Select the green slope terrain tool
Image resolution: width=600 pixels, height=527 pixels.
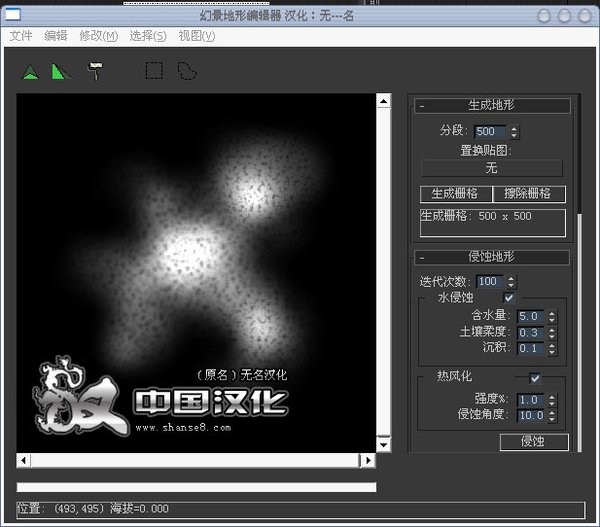click(61, 71)
